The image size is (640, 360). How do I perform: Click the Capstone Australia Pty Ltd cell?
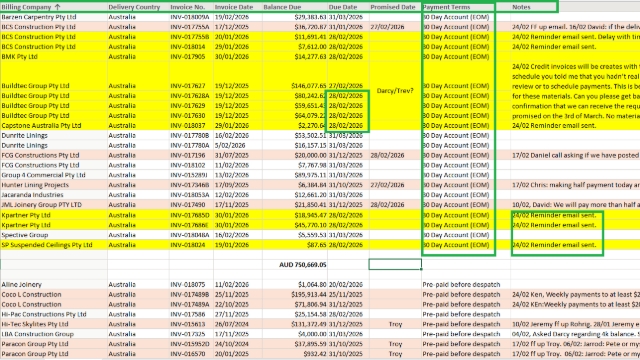(x=53, y=125)
